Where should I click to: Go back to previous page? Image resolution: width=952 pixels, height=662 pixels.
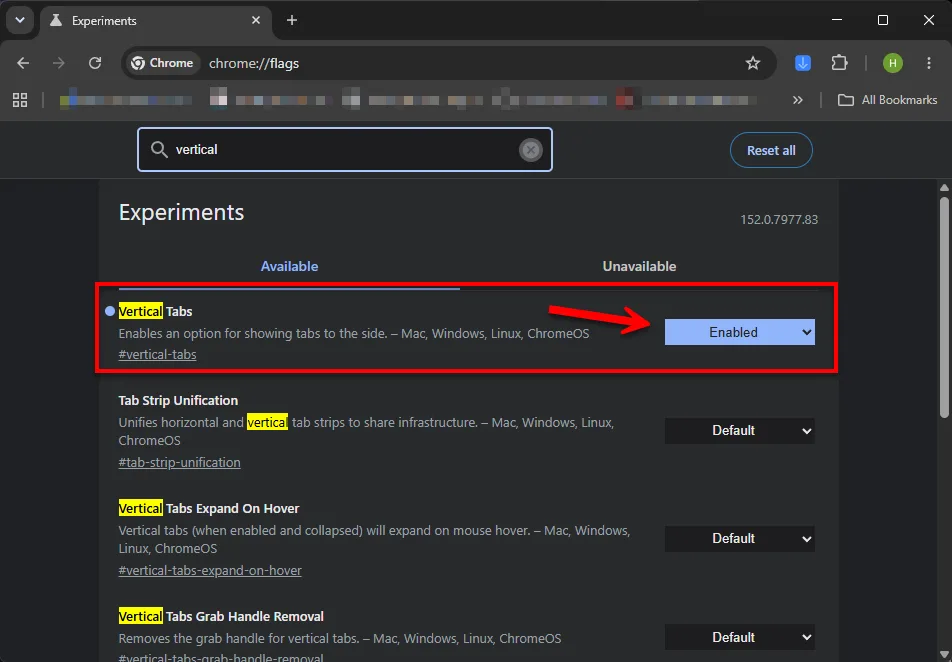pyautogui.click(x=23, y=63)
